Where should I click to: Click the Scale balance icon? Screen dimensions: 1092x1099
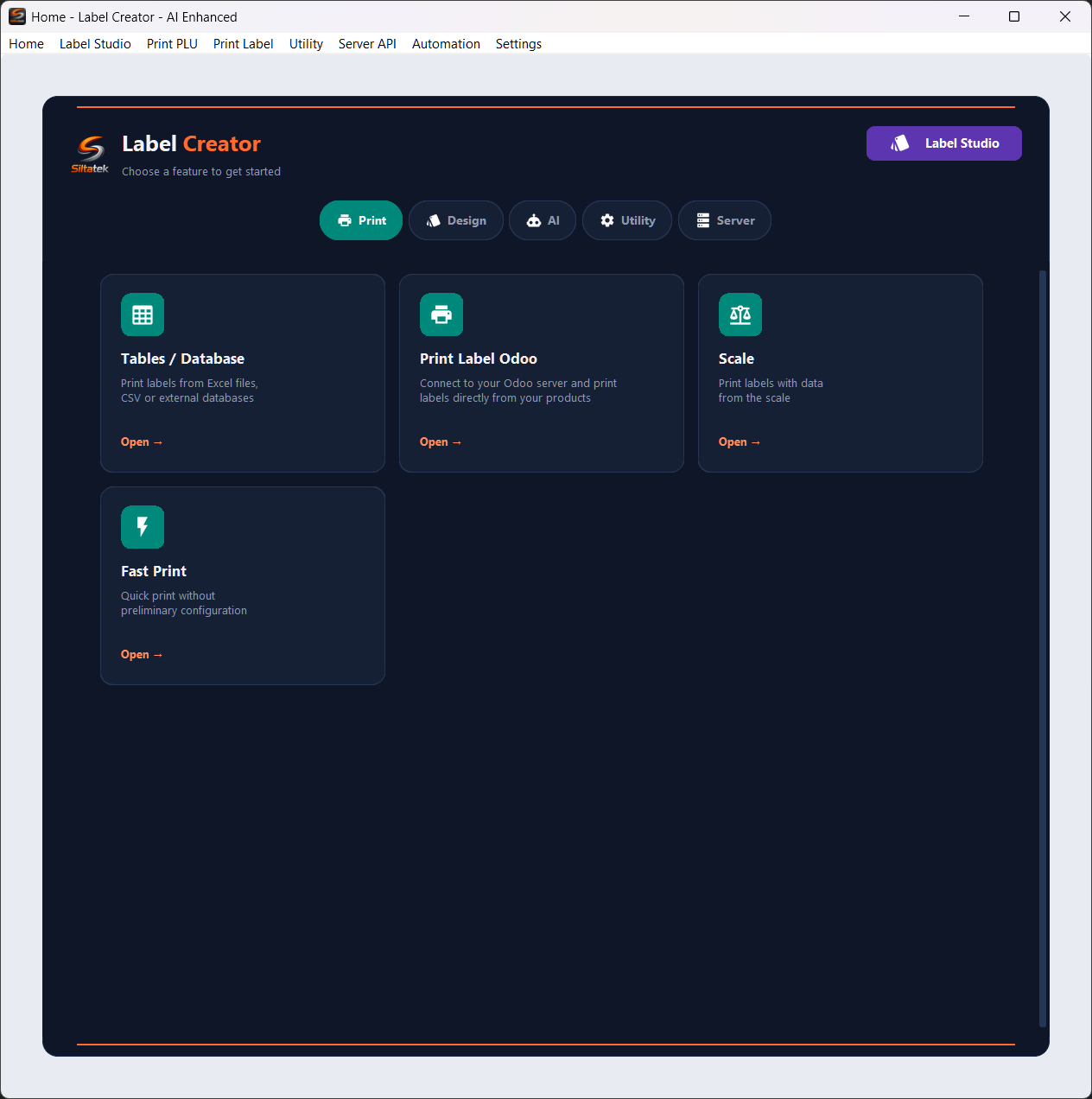tap(740, 314)
